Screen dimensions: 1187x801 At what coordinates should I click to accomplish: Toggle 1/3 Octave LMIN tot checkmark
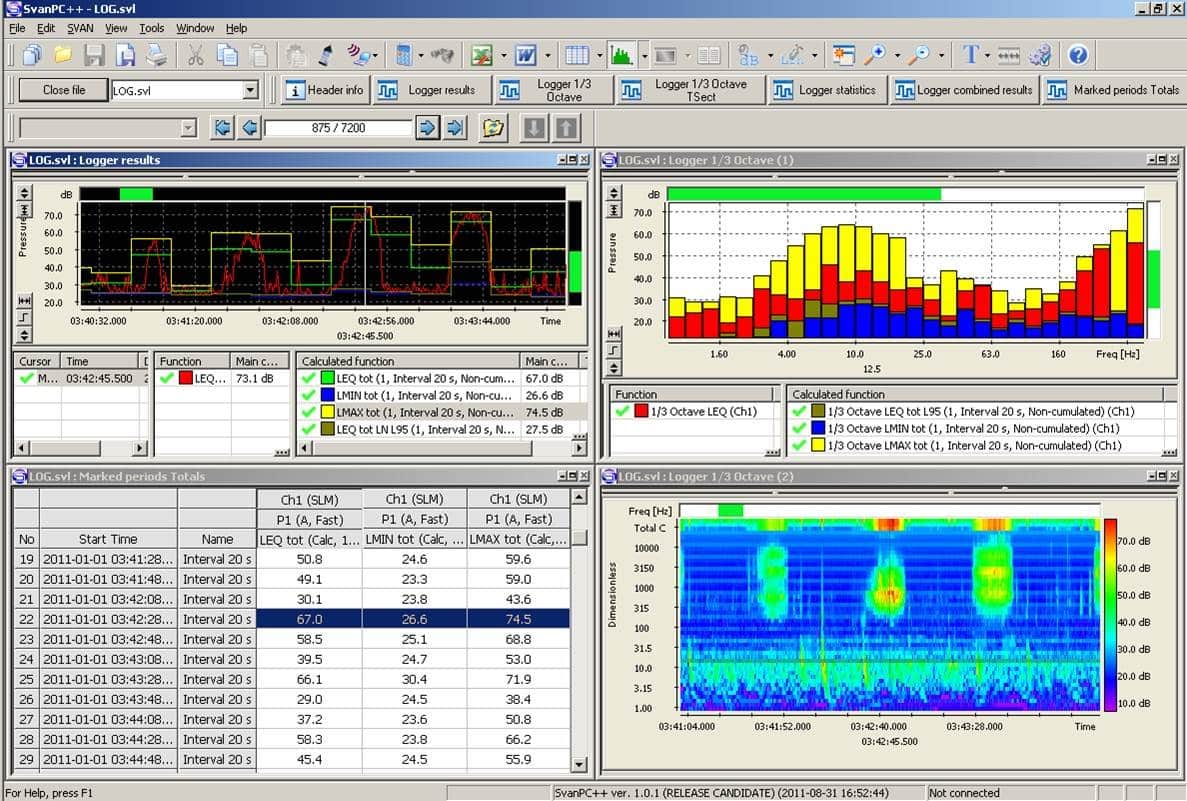tap(798, 428)
